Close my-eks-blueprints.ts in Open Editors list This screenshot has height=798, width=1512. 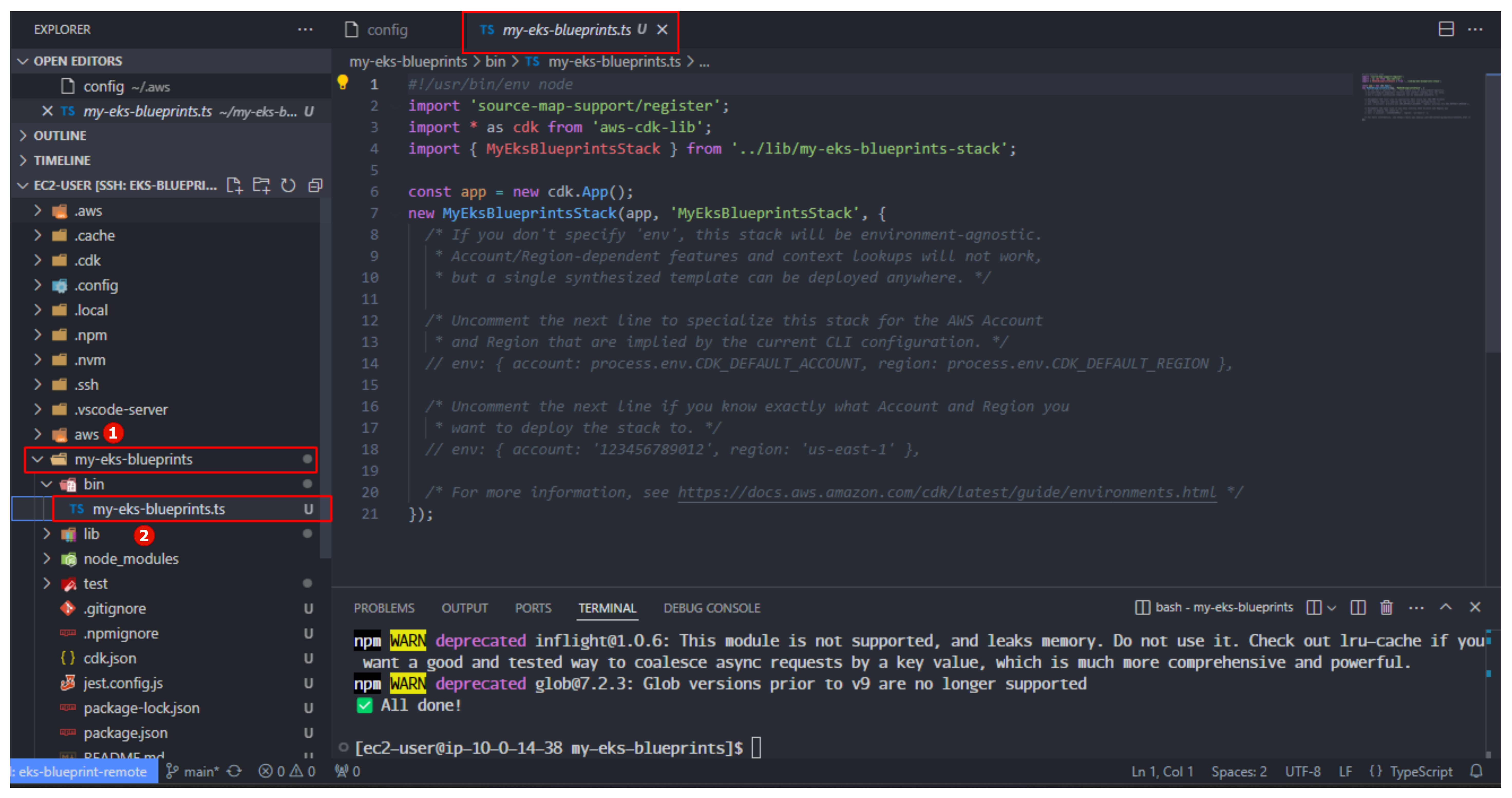pos(48,111)
